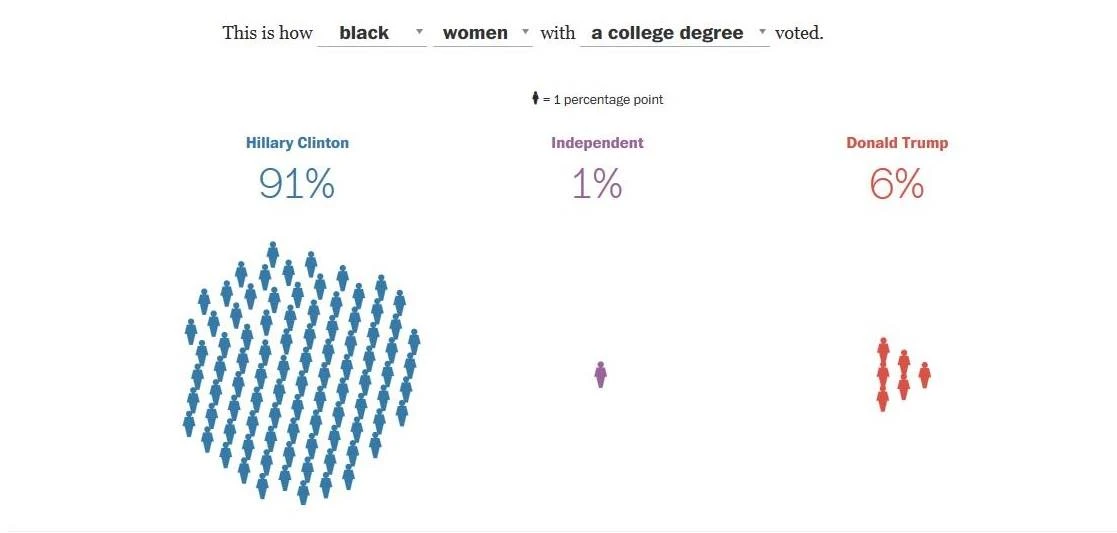This screenshot has height=533, width=1117.
Task: Click the arrow beside the "black" selector
Action: point(419,32)
